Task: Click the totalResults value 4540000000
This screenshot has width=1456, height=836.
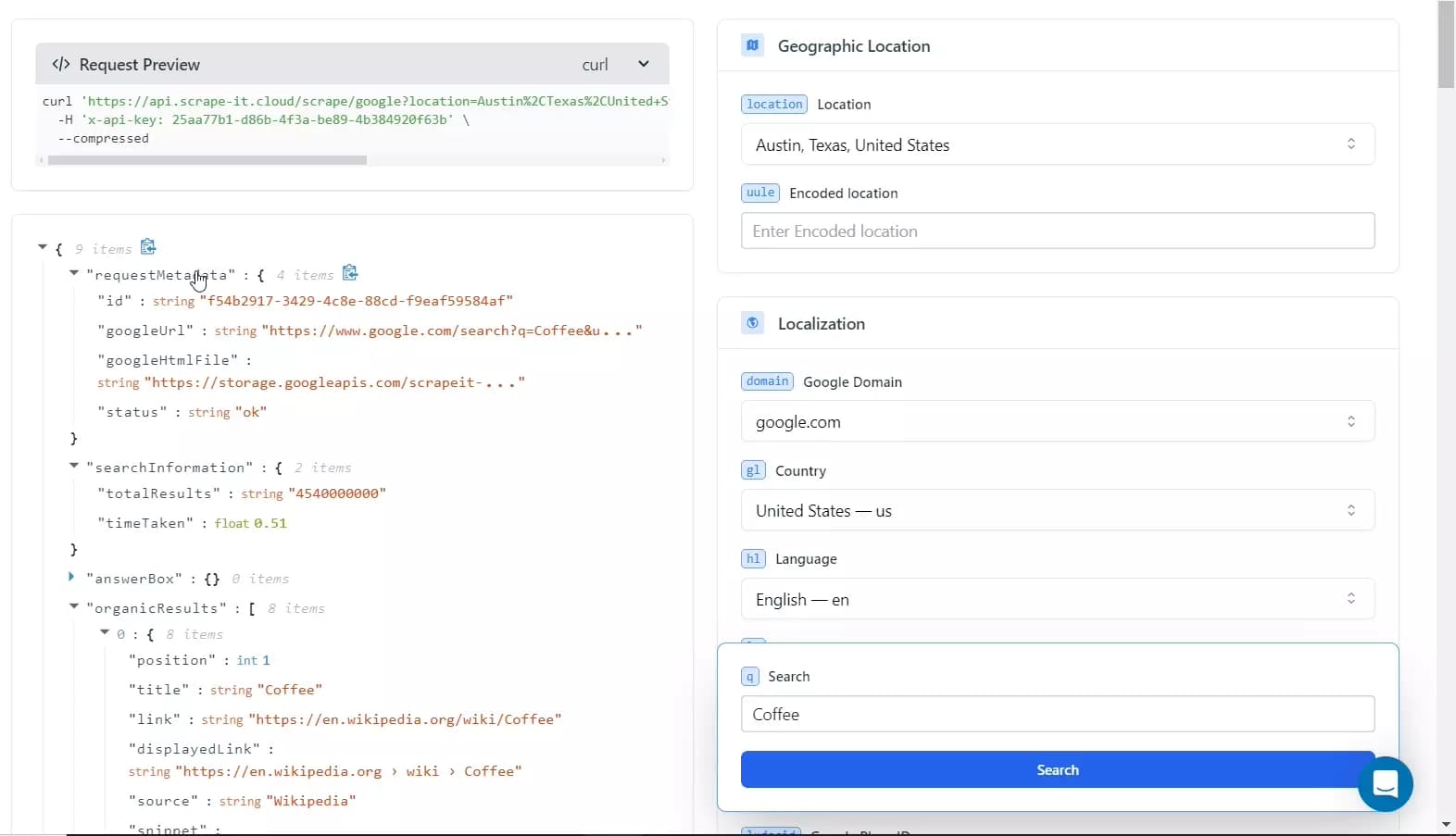Action: click(x=337, y=493)
